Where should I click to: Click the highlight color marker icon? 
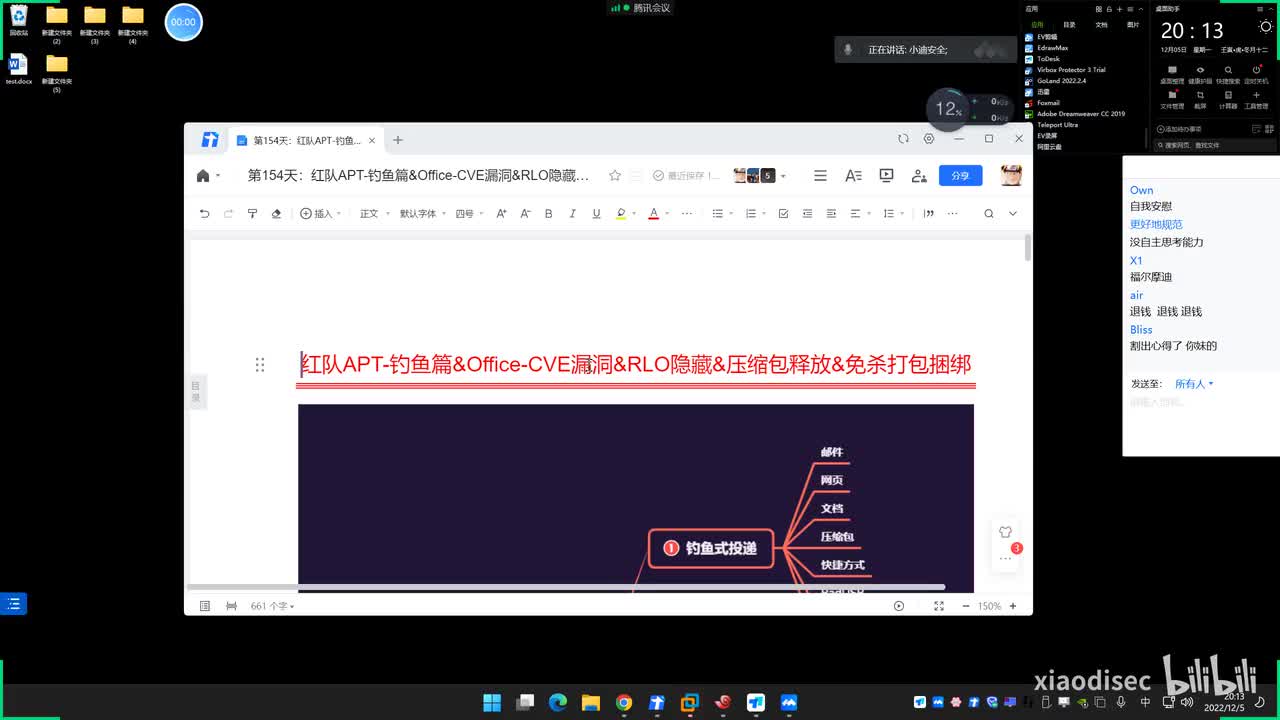point(621,213)
